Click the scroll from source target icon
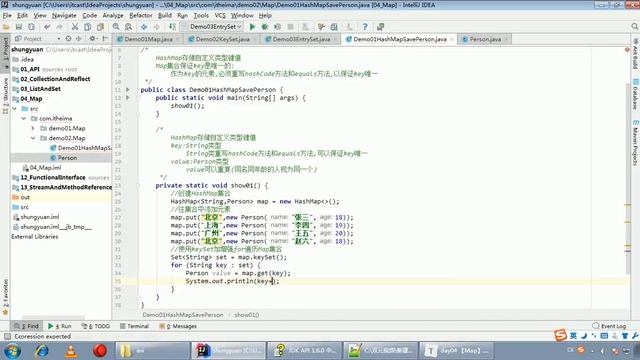This screenshot has width=640, height=360. (68, 39)
